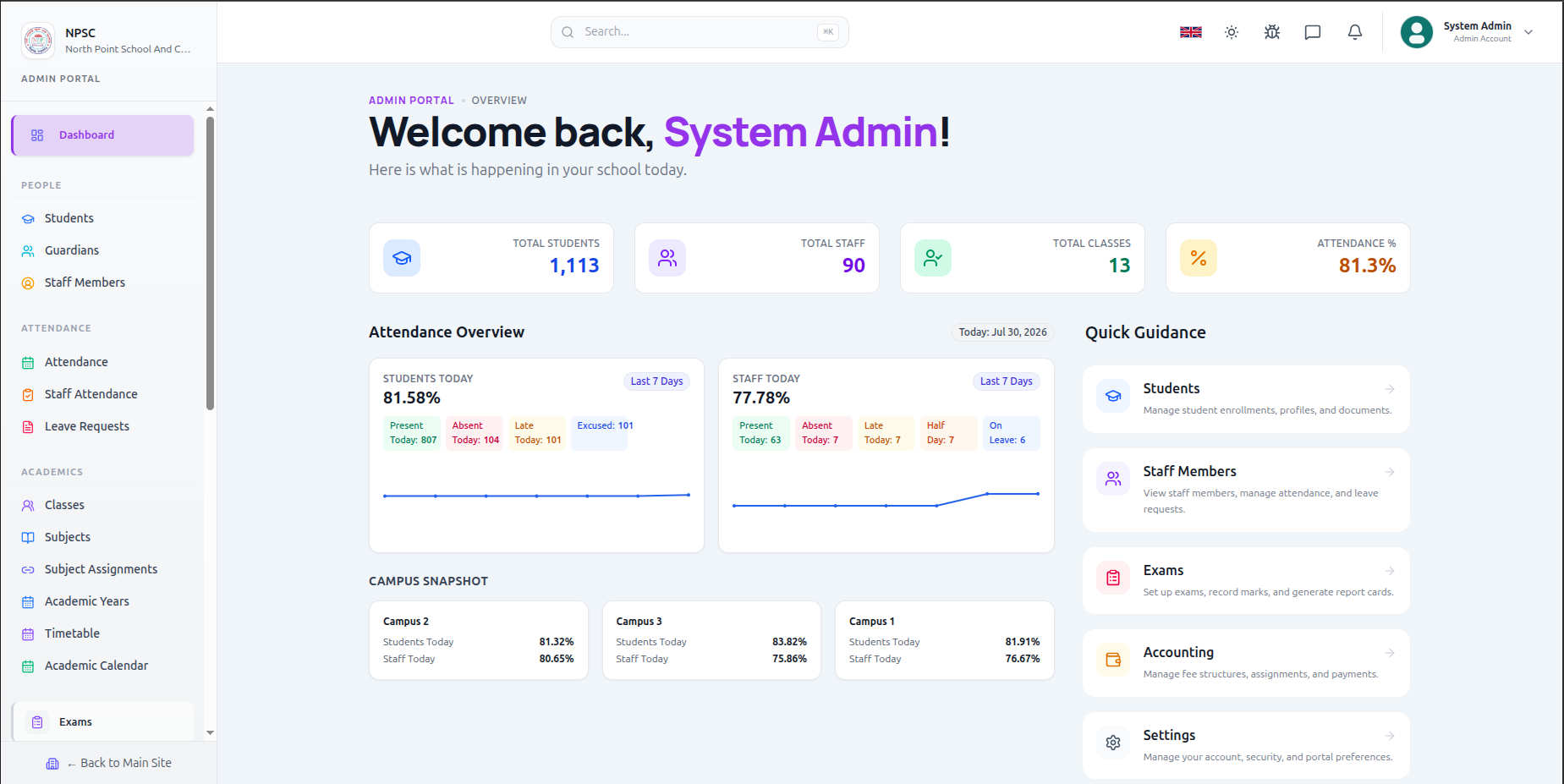The width and height of the screenshot is (1564, 784).
Task: Click the arrow on Students guidance card
Action: click(x=1390, y=389)
